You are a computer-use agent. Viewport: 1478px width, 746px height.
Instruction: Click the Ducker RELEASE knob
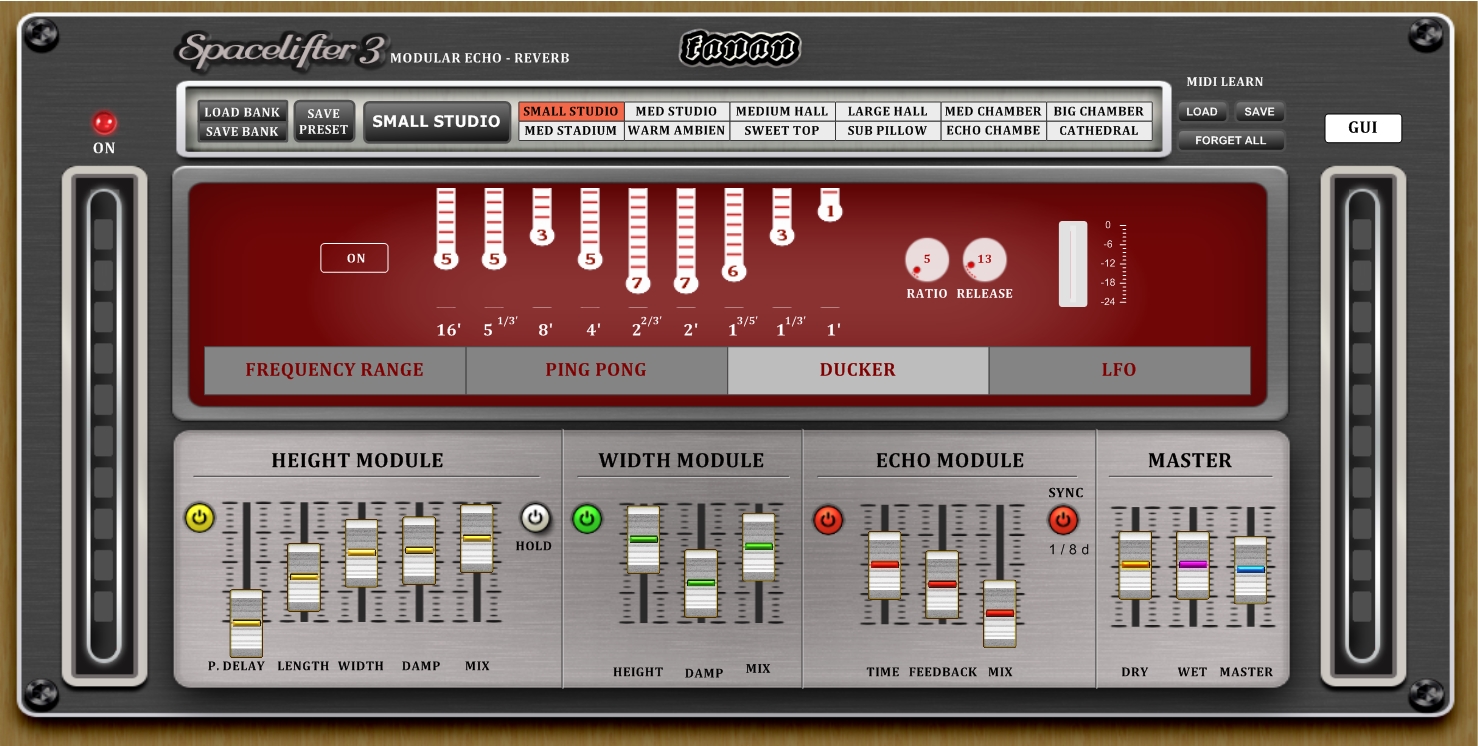(984, 262)
